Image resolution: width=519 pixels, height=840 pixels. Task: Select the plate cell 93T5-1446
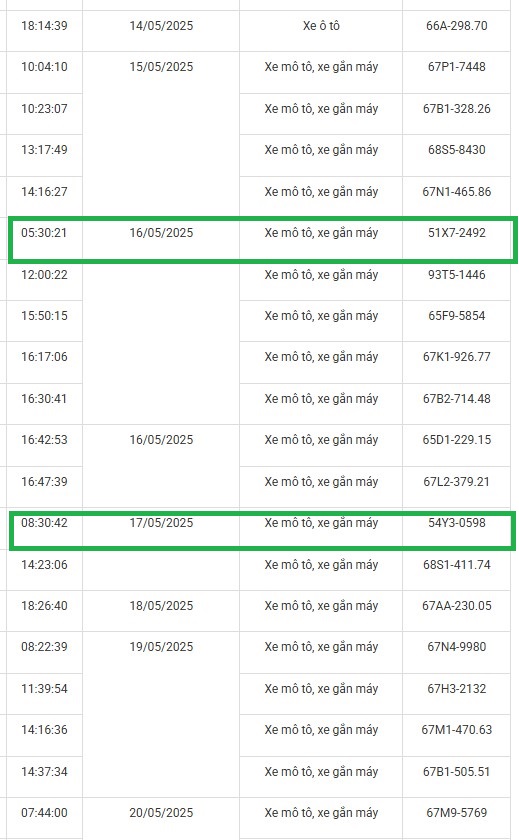click(x=456, y=280)
